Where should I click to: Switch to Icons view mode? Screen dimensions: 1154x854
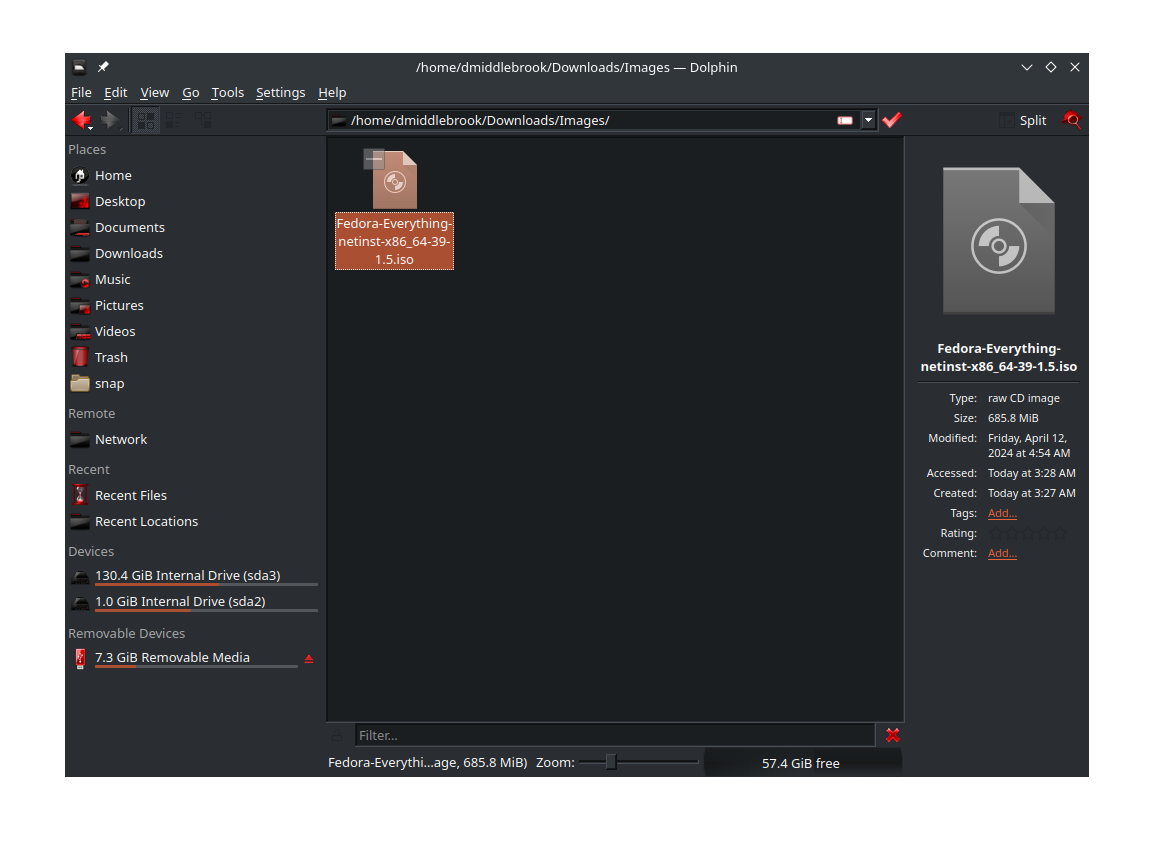(x=146, y=120)
